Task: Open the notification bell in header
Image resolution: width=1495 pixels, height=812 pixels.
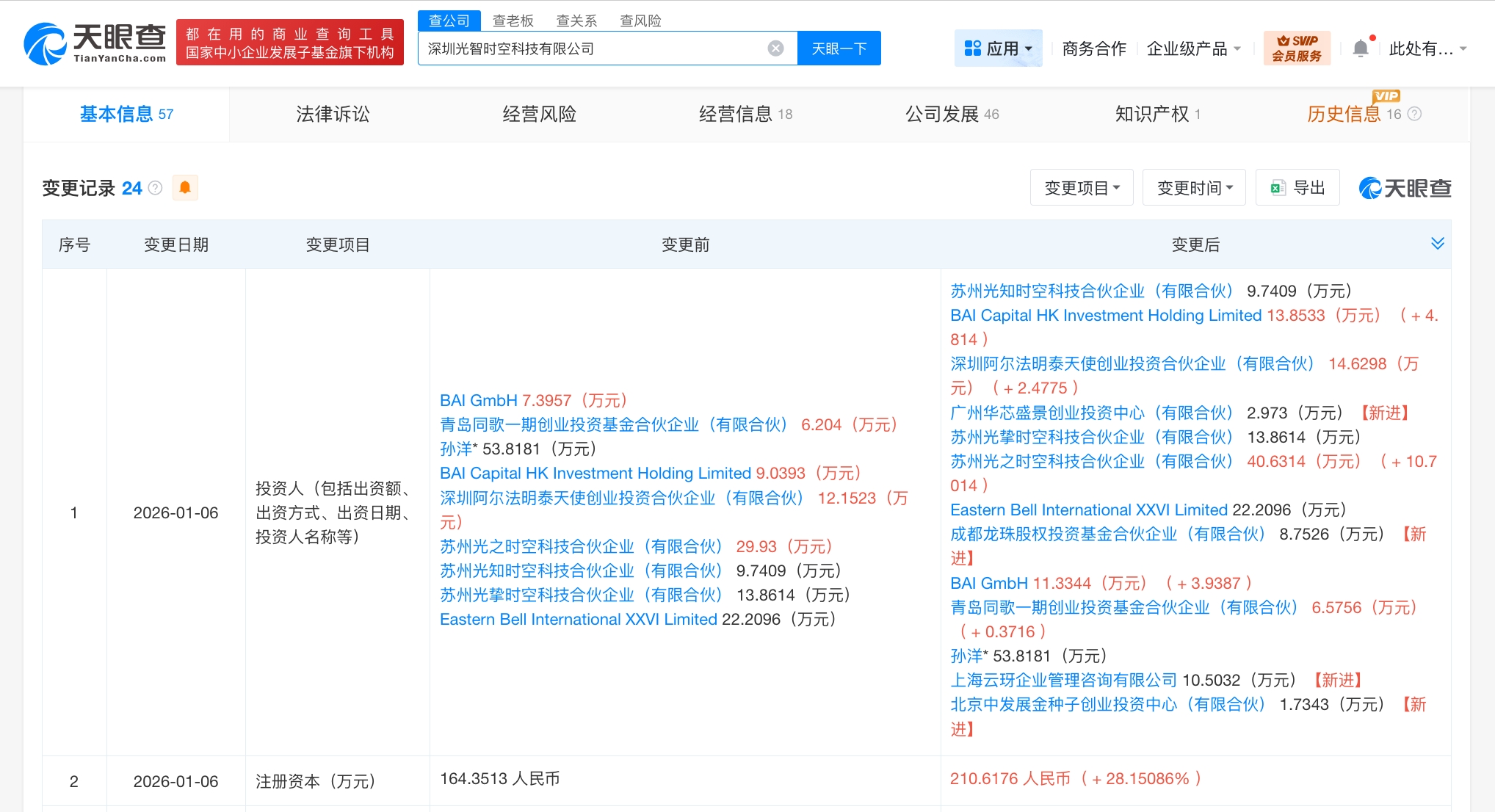Action: [x=1360, y=48]
